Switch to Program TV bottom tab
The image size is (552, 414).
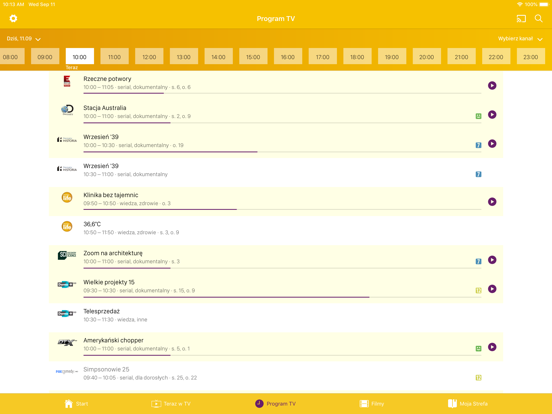coord(275,404)
